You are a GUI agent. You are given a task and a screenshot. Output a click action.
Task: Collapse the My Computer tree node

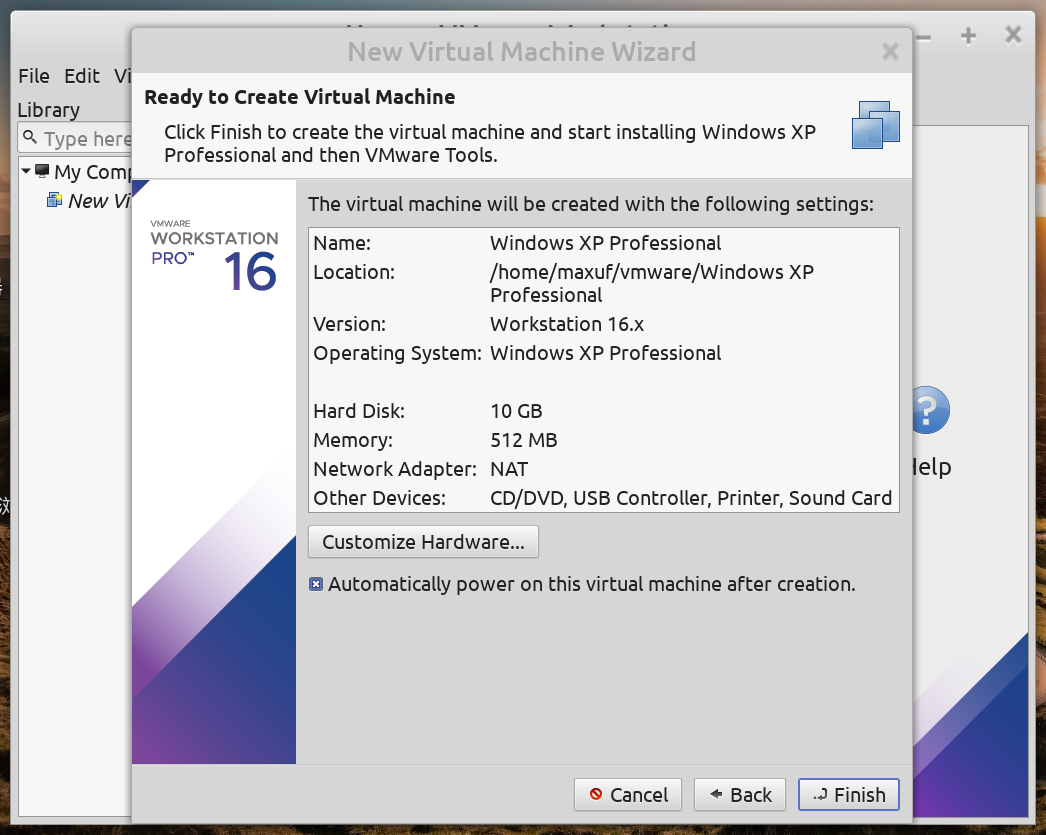26,171
